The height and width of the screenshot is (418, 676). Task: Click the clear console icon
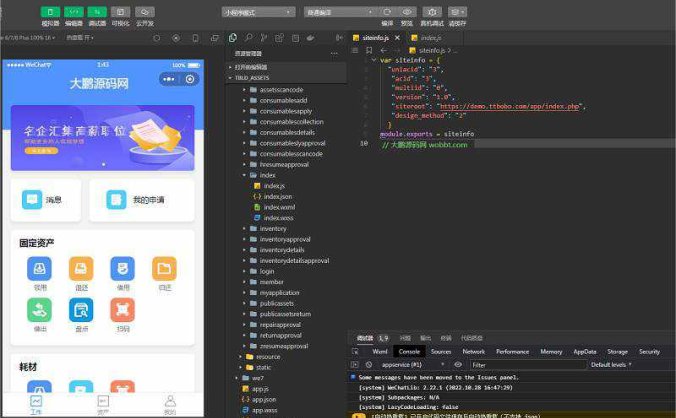369,365
